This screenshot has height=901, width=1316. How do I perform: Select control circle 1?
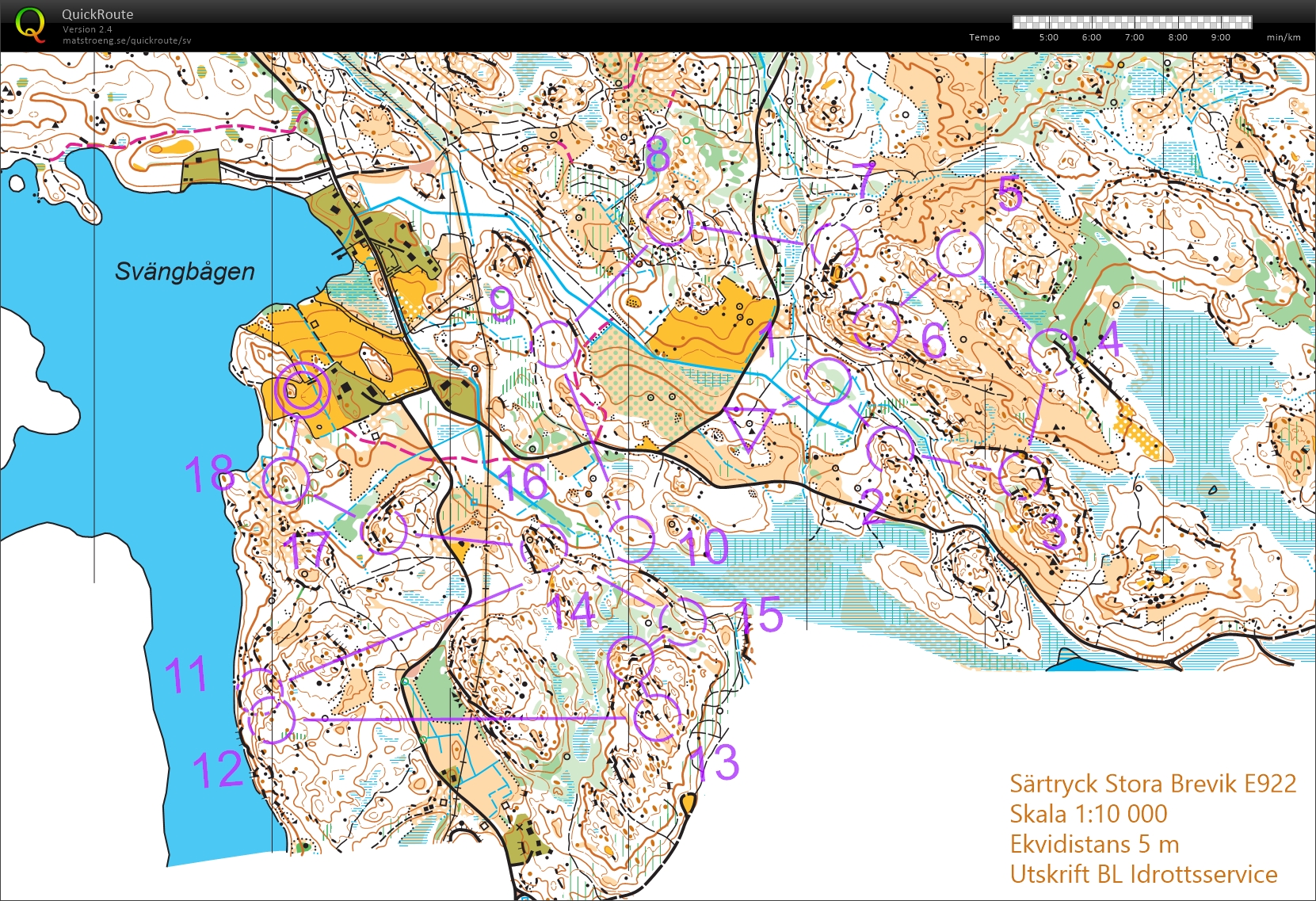click(826, 381)
